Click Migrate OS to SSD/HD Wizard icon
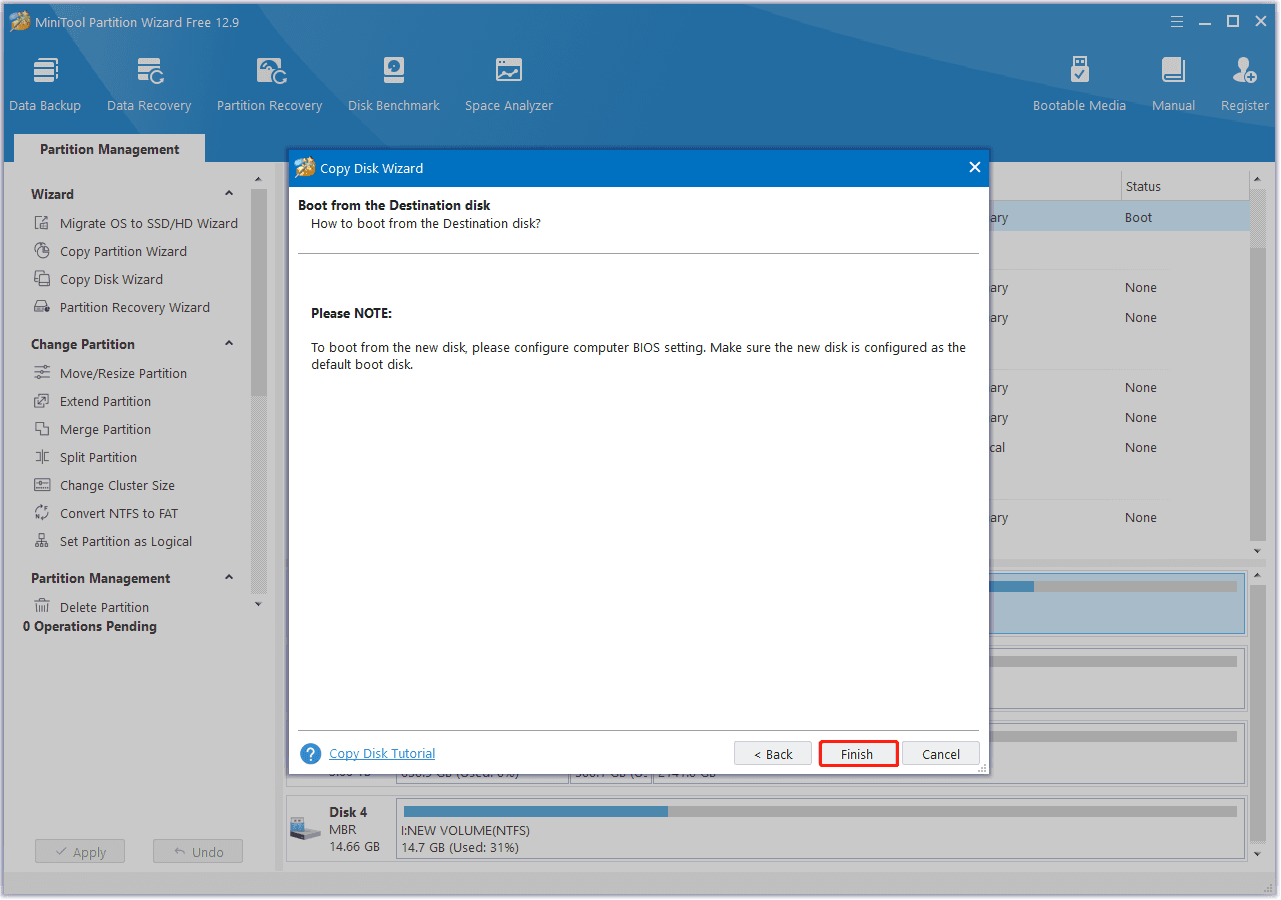The height and width of the screenshot is (900, 1281). pyautogui.click(x=42, y=223)
